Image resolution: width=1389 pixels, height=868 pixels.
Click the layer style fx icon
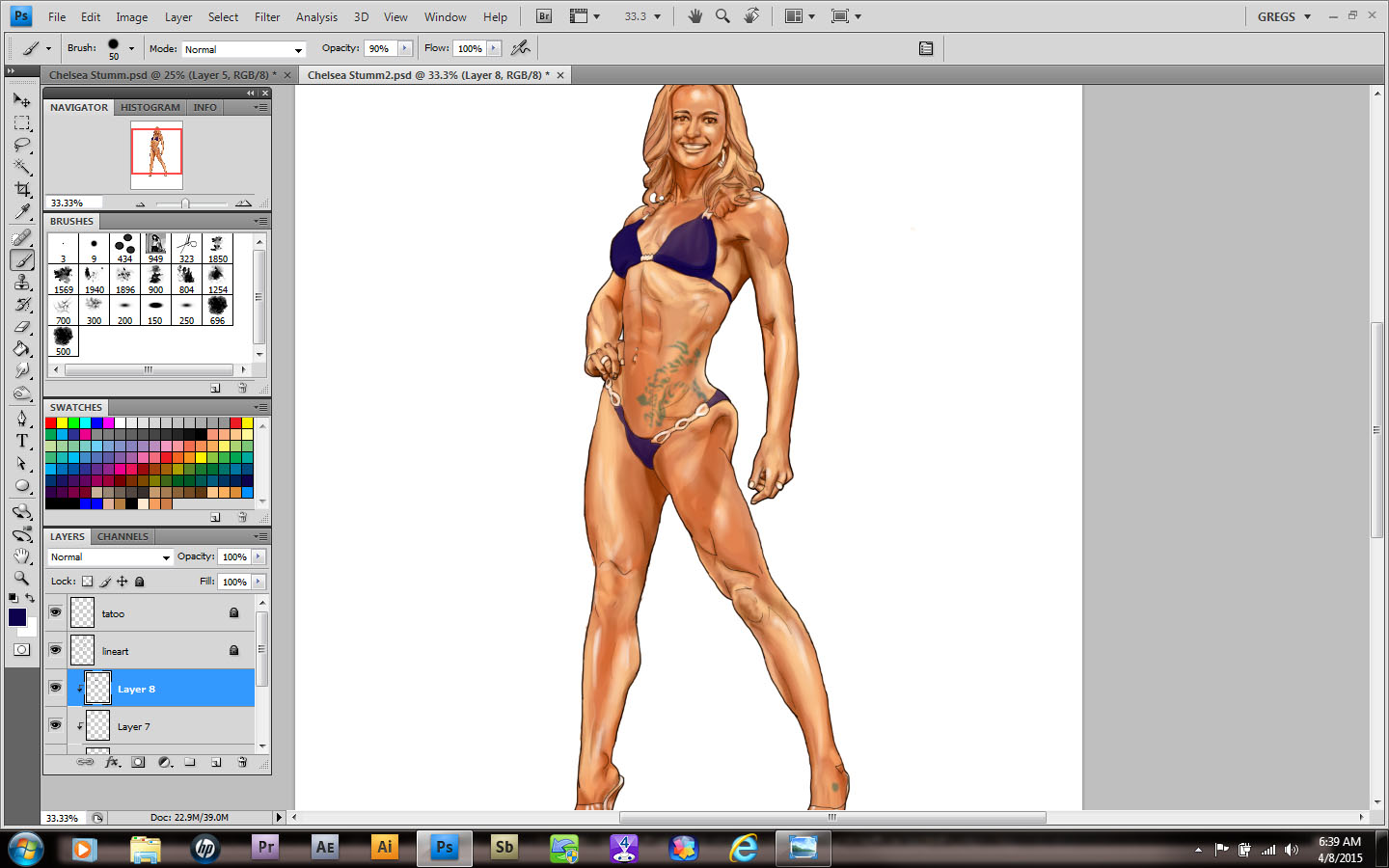point(112,762)
